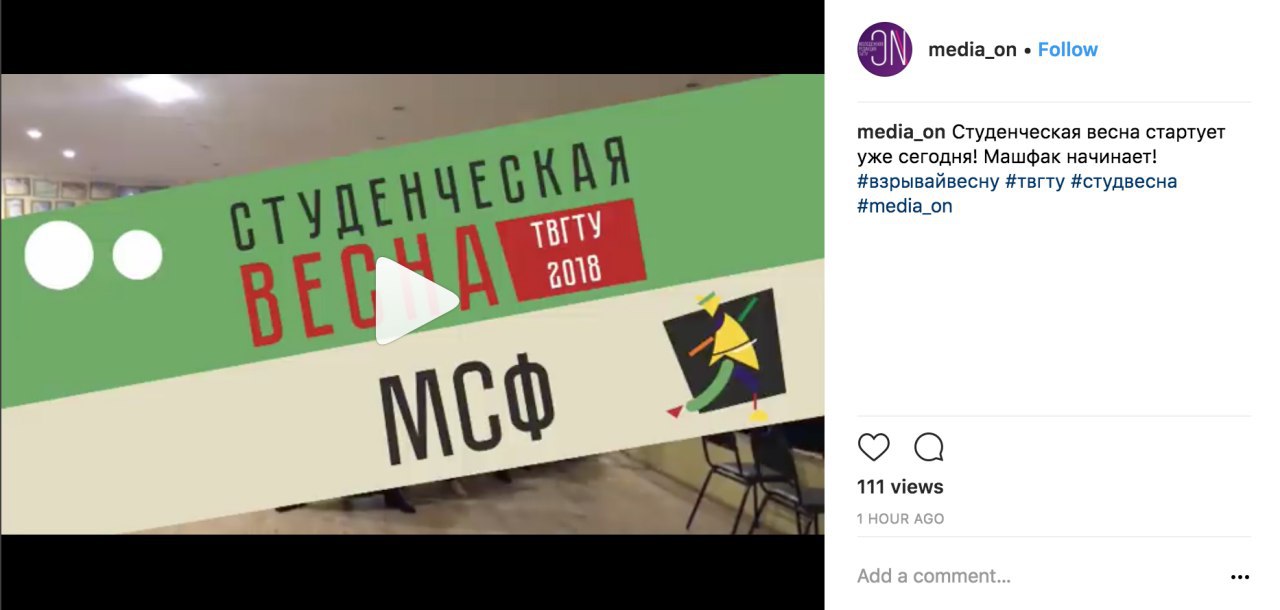Play the Студенческая весна video
1280x610 pixels.
(x=415, y=300)
